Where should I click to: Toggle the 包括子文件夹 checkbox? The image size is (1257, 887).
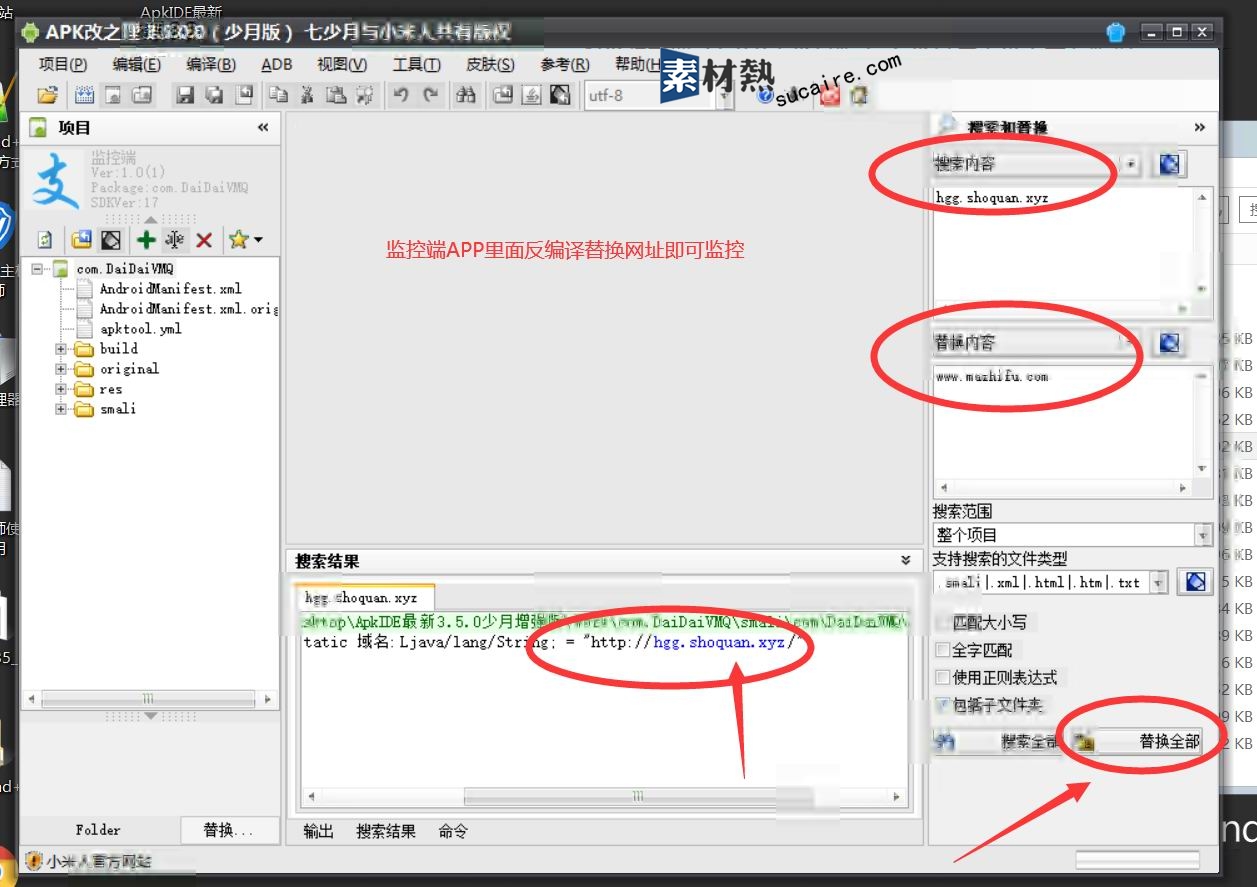(942, 705)
